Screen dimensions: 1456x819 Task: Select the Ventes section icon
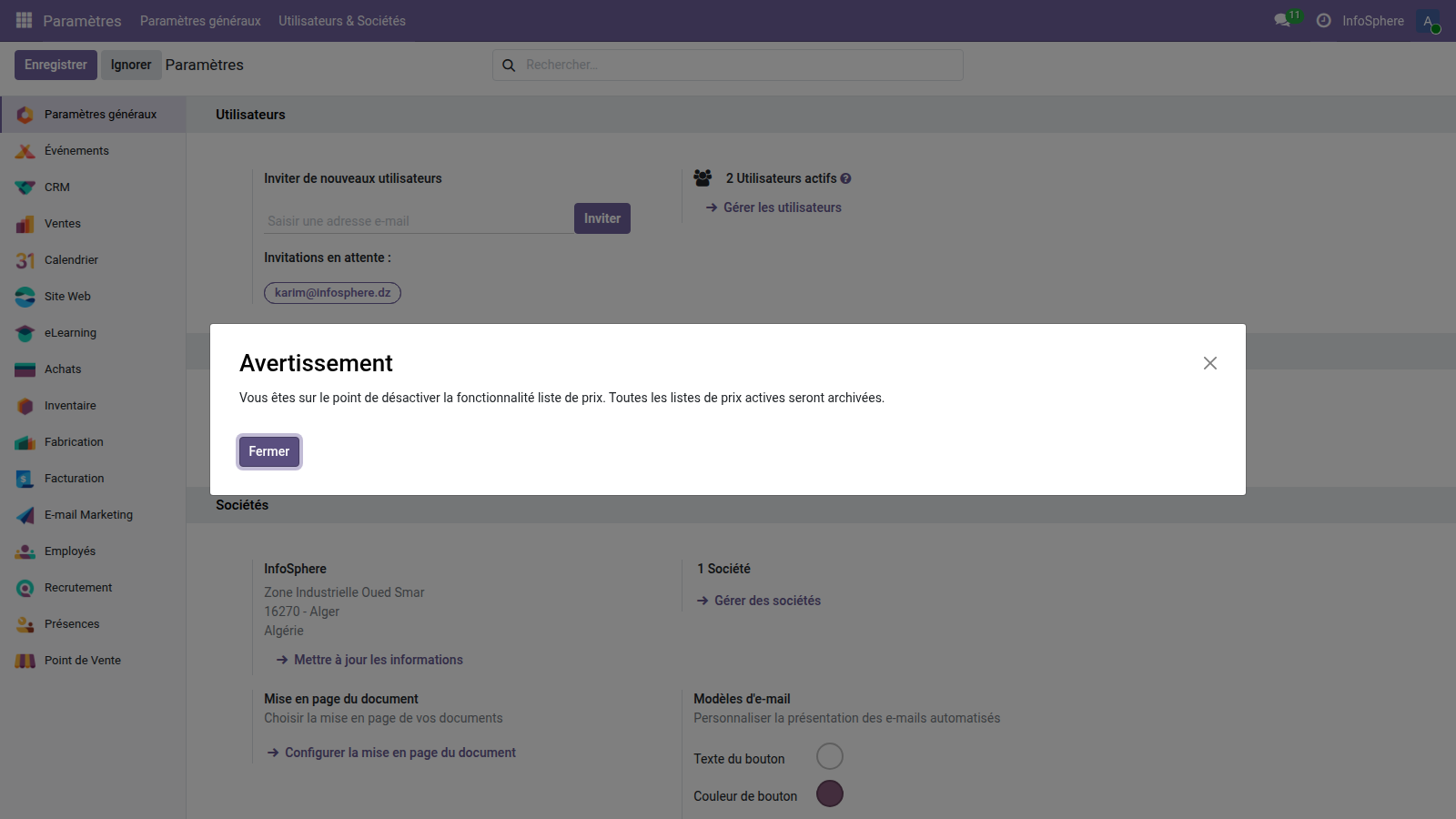click(x=25, y=223)
